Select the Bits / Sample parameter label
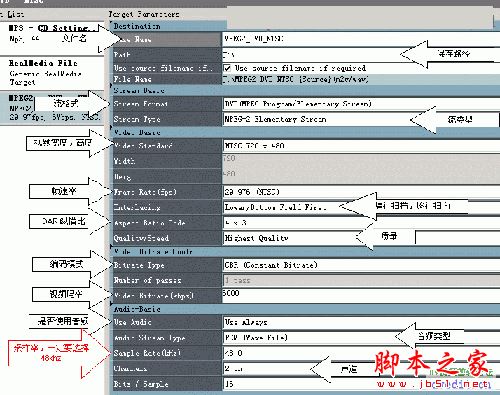500x395 pixels. pos(167,384)
